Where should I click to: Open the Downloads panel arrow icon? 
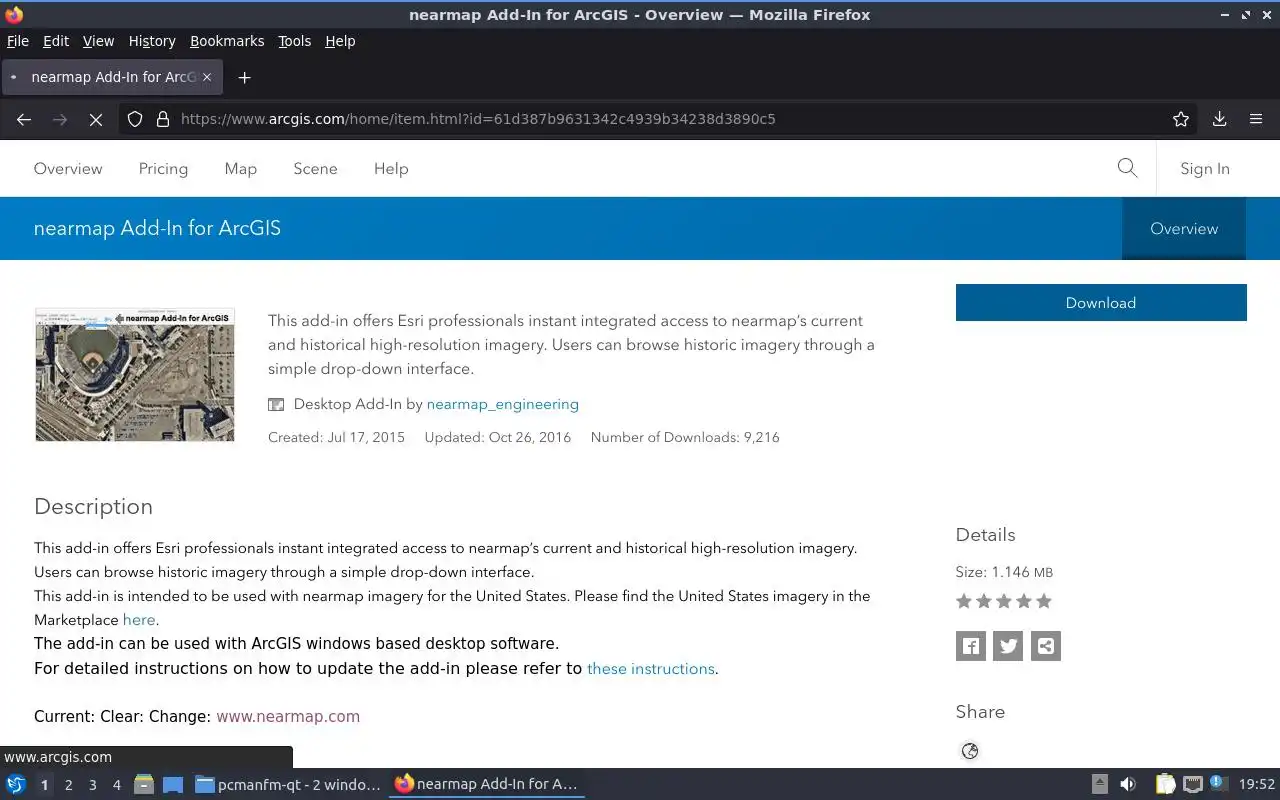1220,119
